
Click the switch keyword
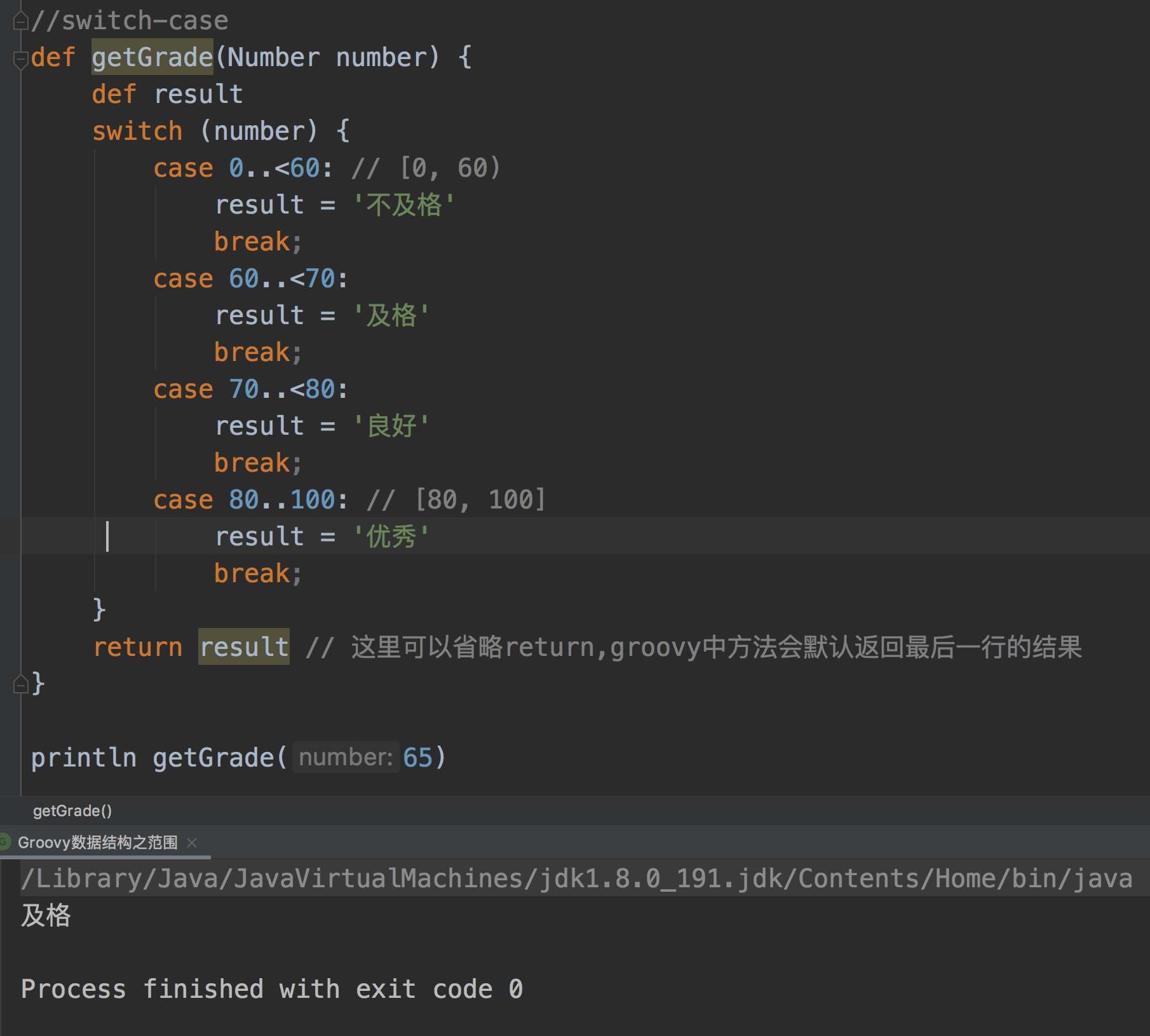click(137, 132)
